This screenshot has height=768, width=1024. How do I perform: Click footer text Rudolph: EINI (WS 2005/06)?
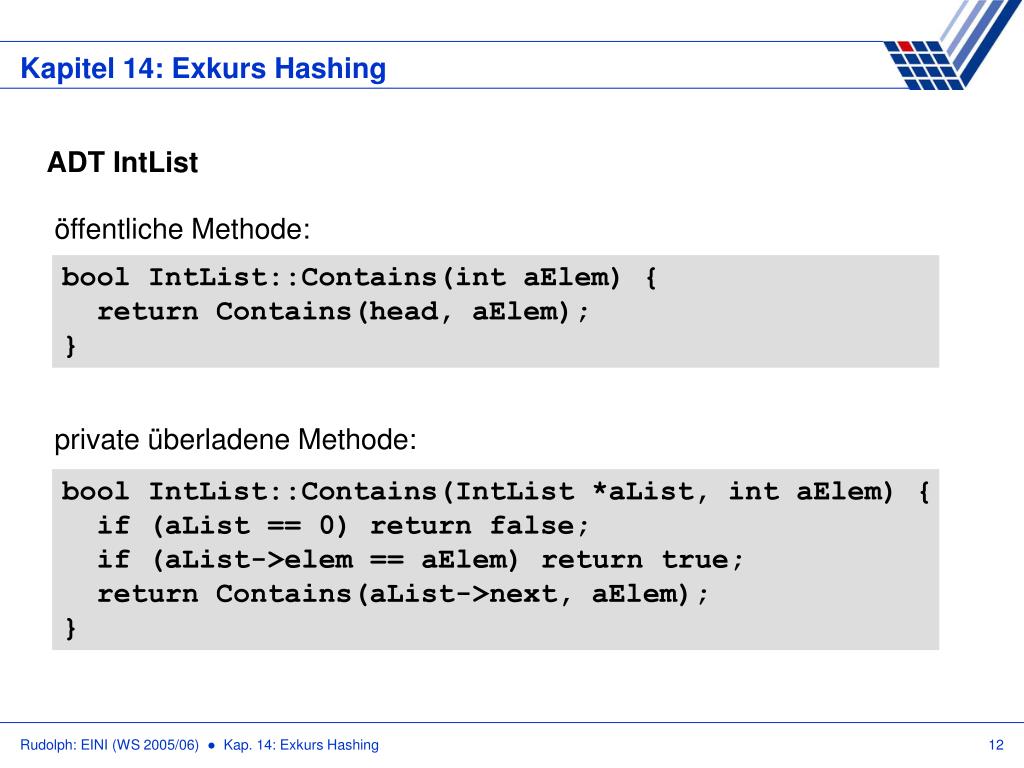pyautogui.click(x=110, y=745)
